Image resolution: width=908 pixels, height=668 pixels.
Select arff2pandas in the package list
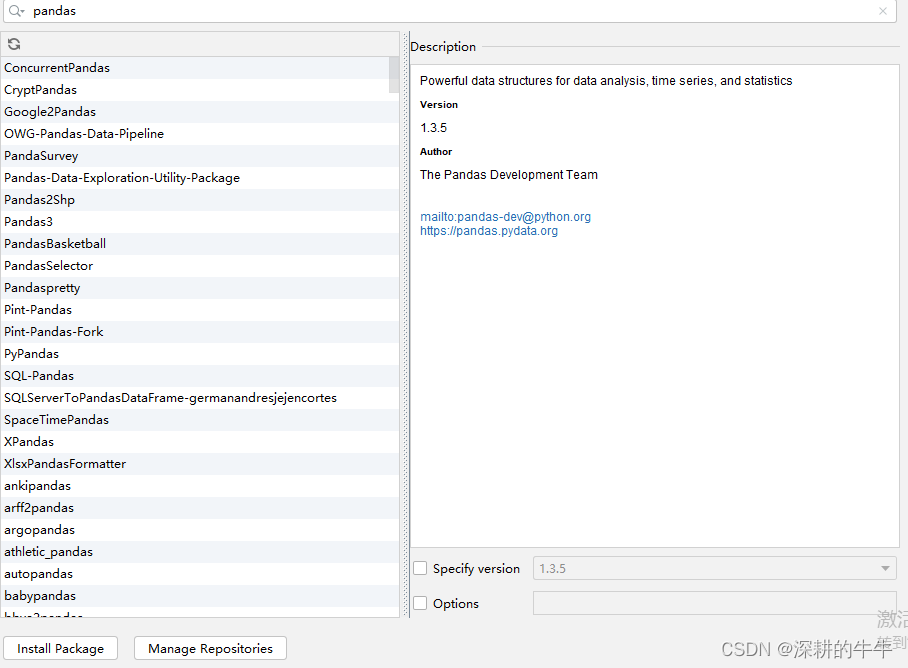click(x=200, y=508)
